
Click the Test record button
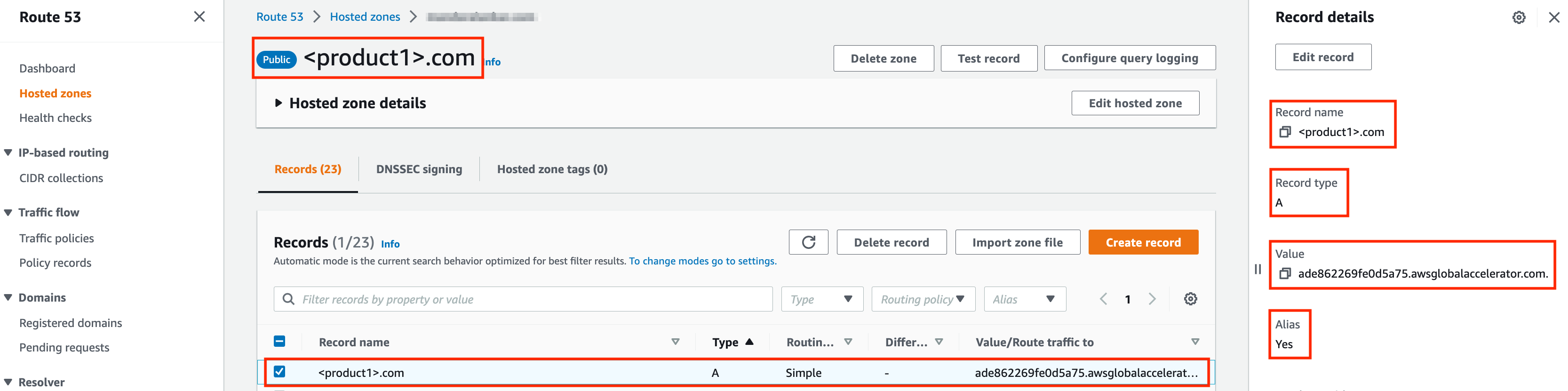(x=988, y=58)
